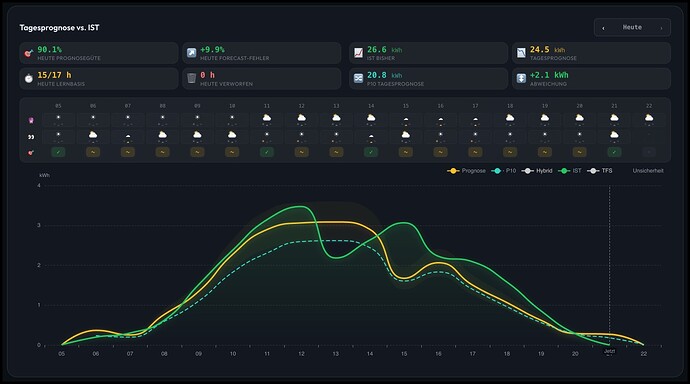This screenshot has width=690, height=384.
Task: Click the trash icon beside Heute Verworfen
Action: click(191, 79)
